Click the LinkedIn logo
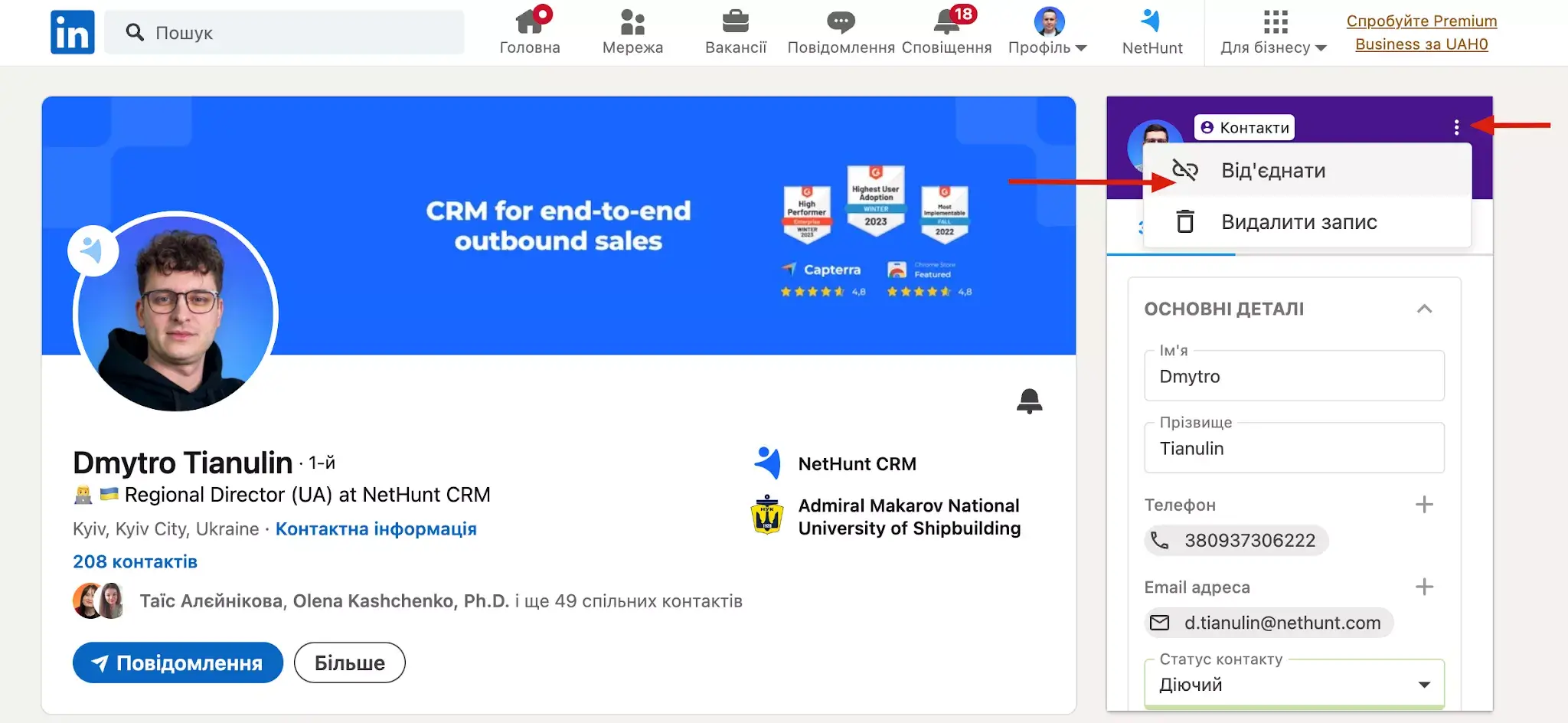 pyautogui.click(x=73, y=32)
